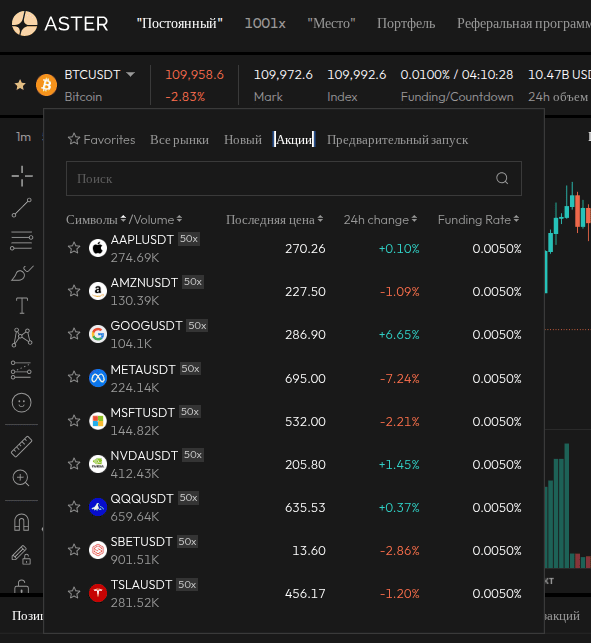
Task: Click the Aster logo
Action: (60, 23)
